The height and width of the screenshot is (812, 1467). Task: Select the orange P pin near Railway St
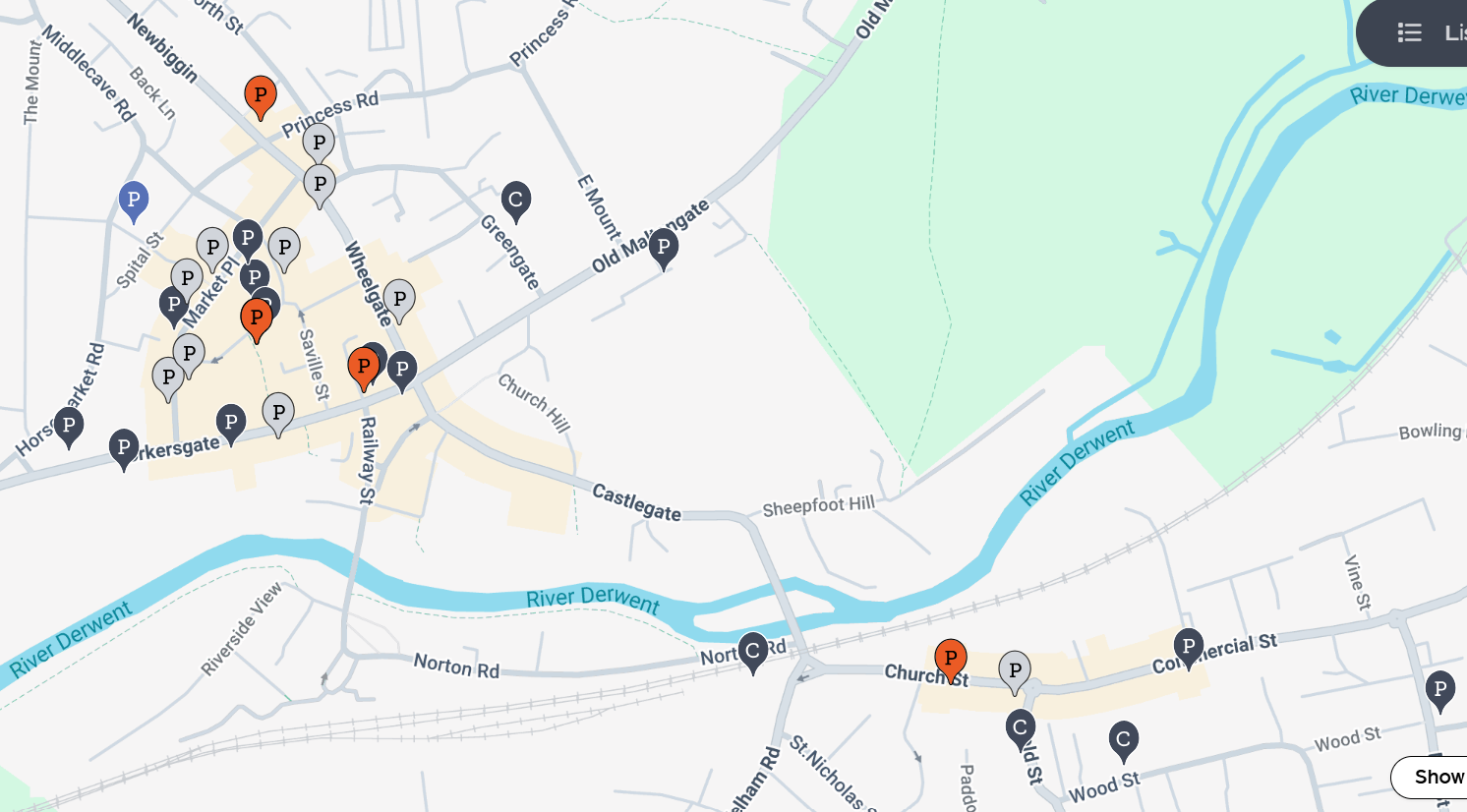(x=364, y=369)
